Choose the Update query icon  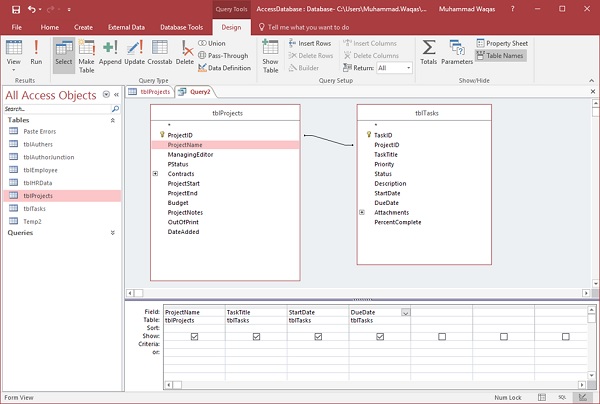tap(134, 51)
